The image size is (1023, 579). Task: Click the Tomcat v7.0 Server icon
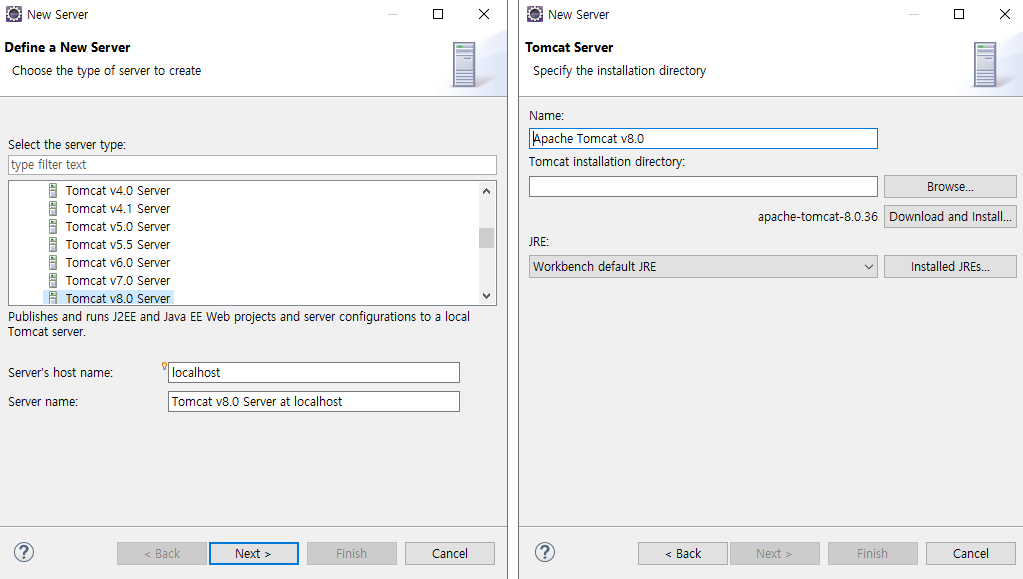(x=53, y=281)
